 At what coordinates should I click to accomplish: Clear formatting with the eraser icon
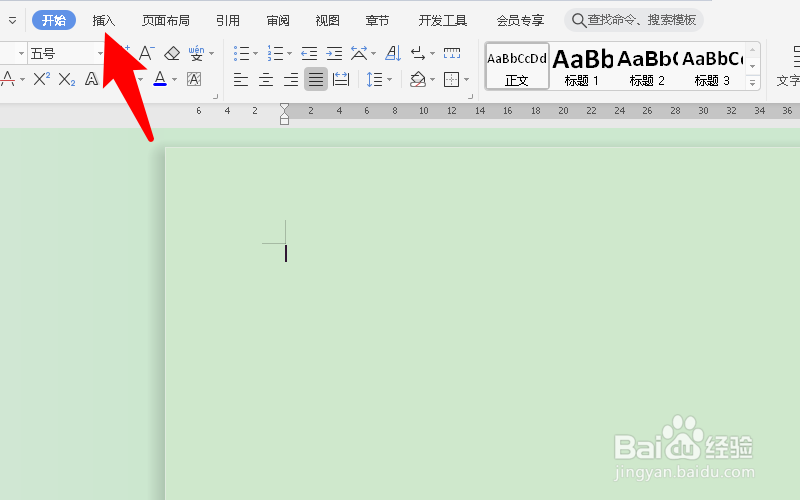coord(172,53)
